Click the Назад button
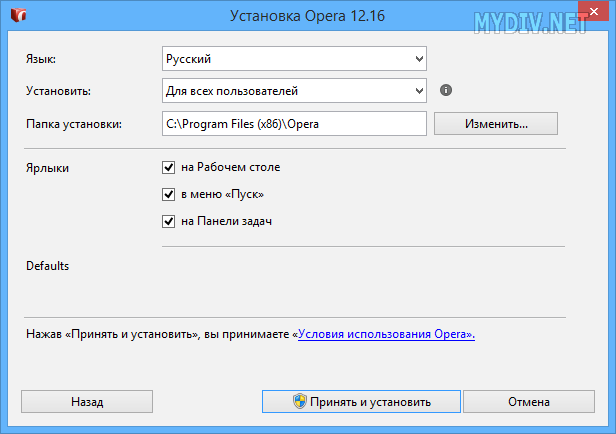616x434 pixels. pos(87,401)
